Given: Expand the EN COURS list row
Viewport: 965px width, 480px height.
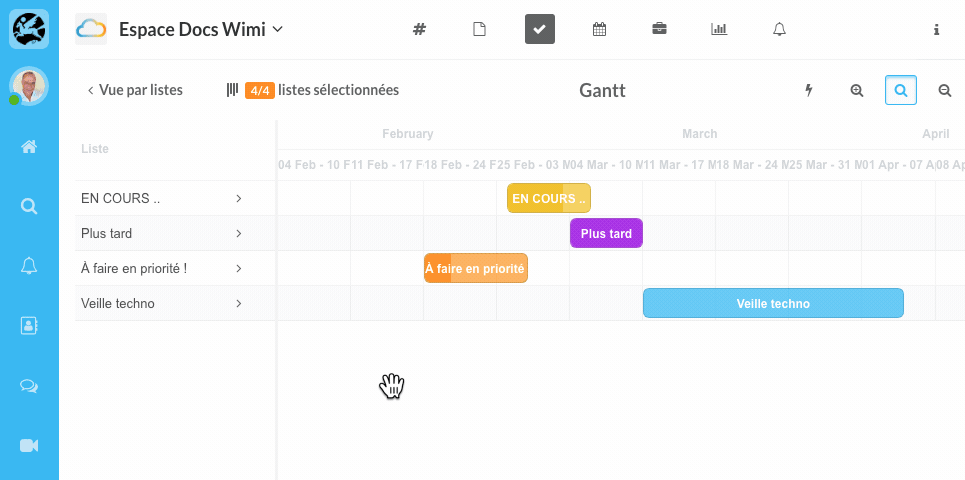Looking at the screenshot, I should click(x=238, y=198).
